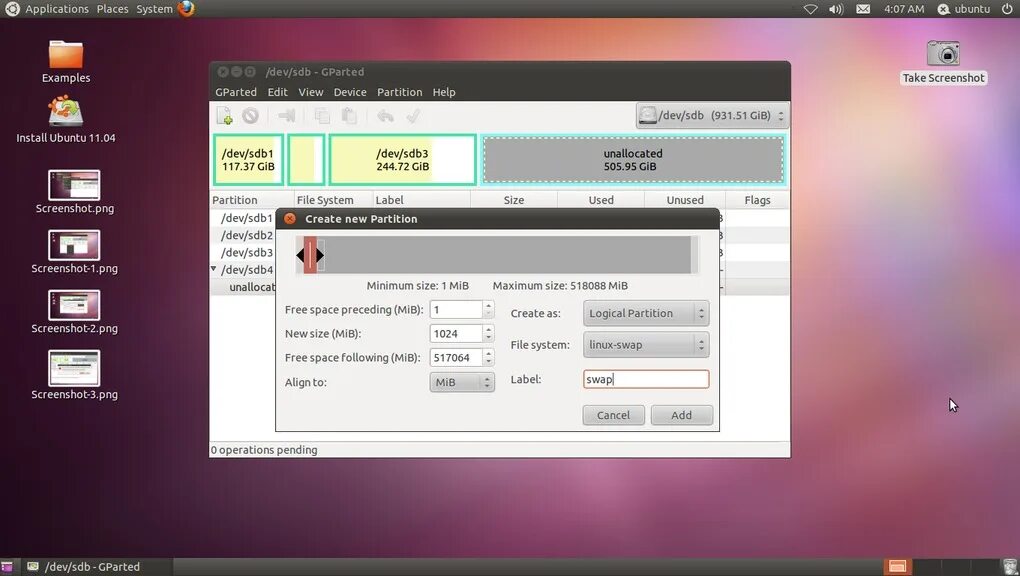The image size is (1020, 576).
Task: Open the Edit menu
Action: (x=277, y=92)
